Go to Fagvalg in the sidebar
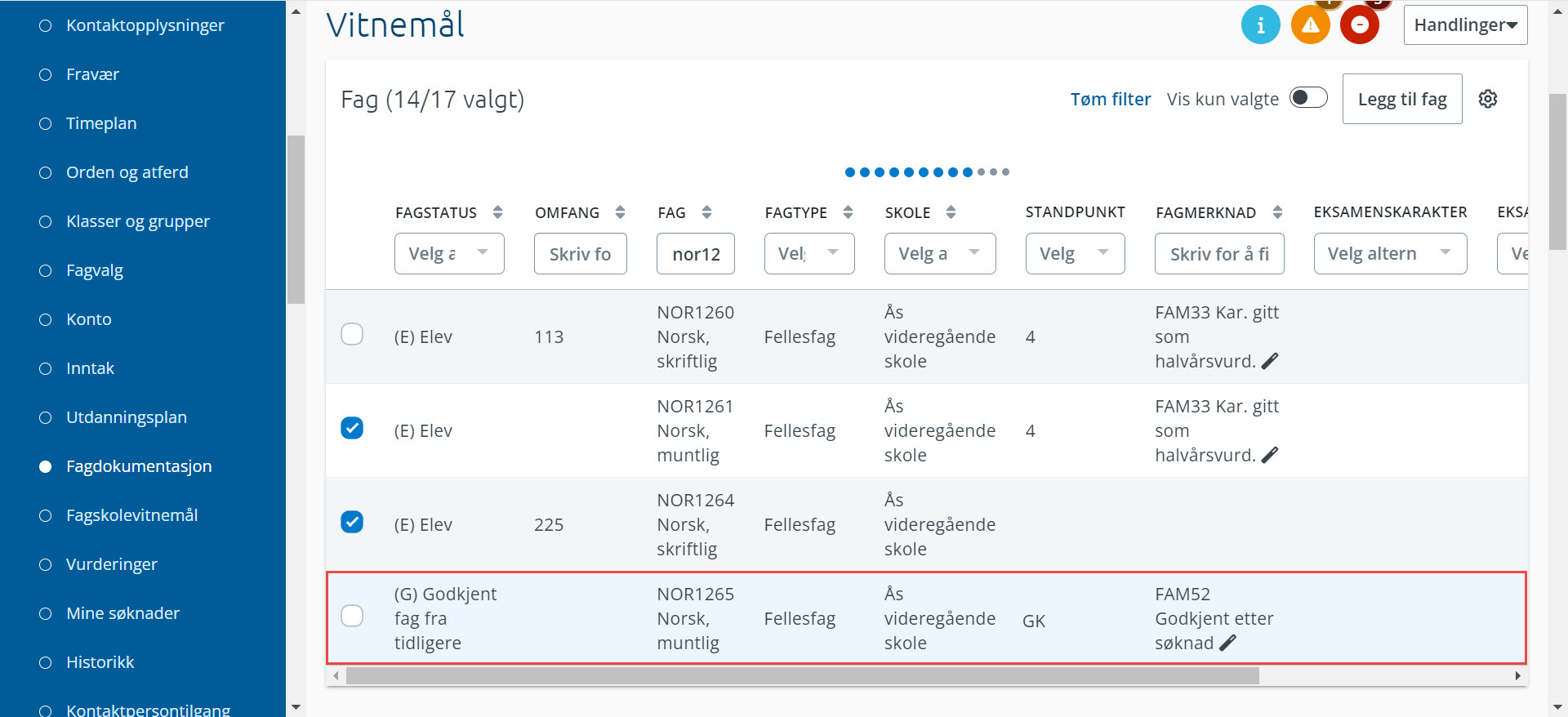 tap(95, 270)
